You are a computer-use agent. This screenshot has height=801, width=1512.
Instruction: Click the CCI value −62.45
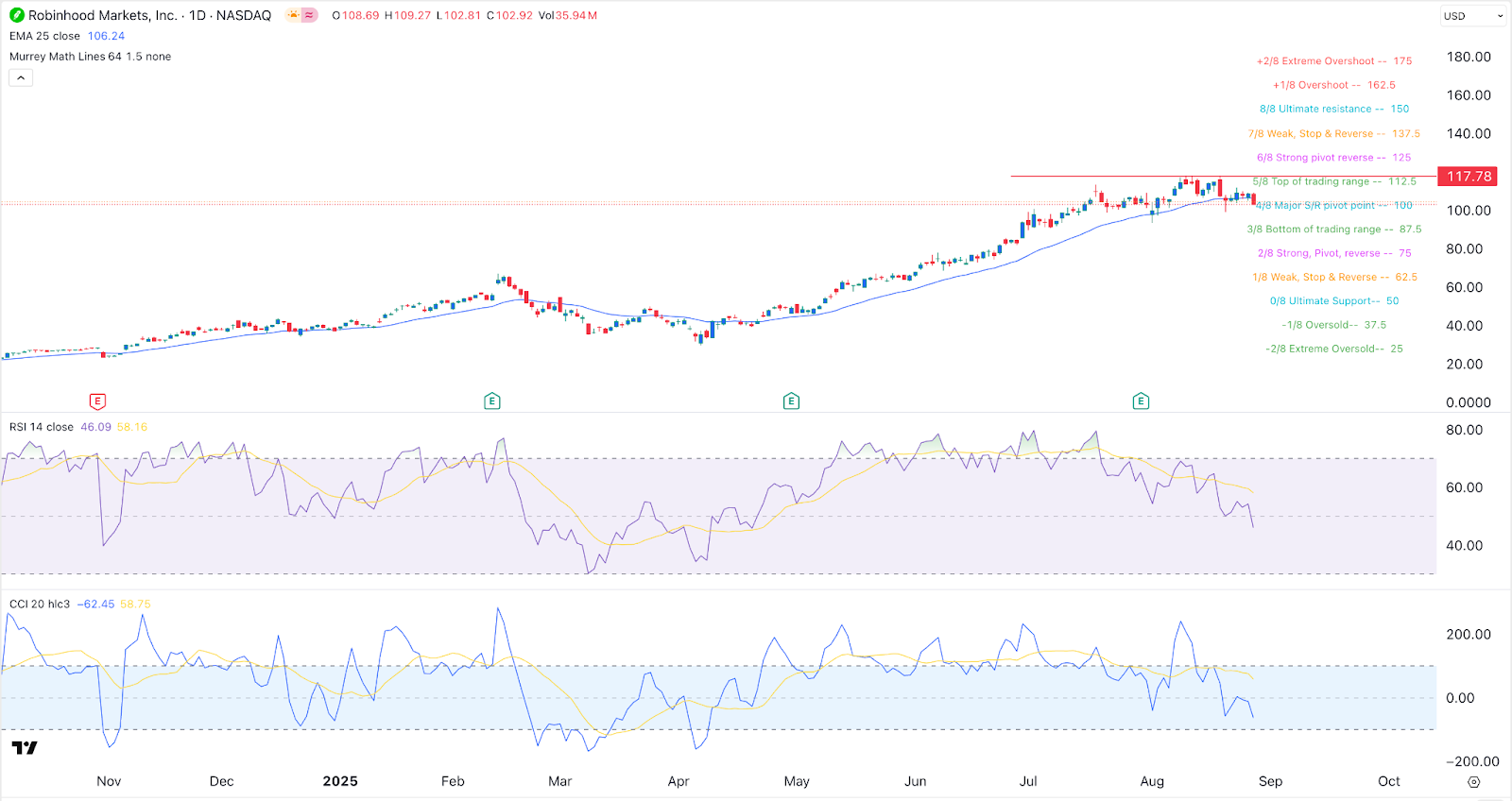pyautogui.click(x=95, y=604)
